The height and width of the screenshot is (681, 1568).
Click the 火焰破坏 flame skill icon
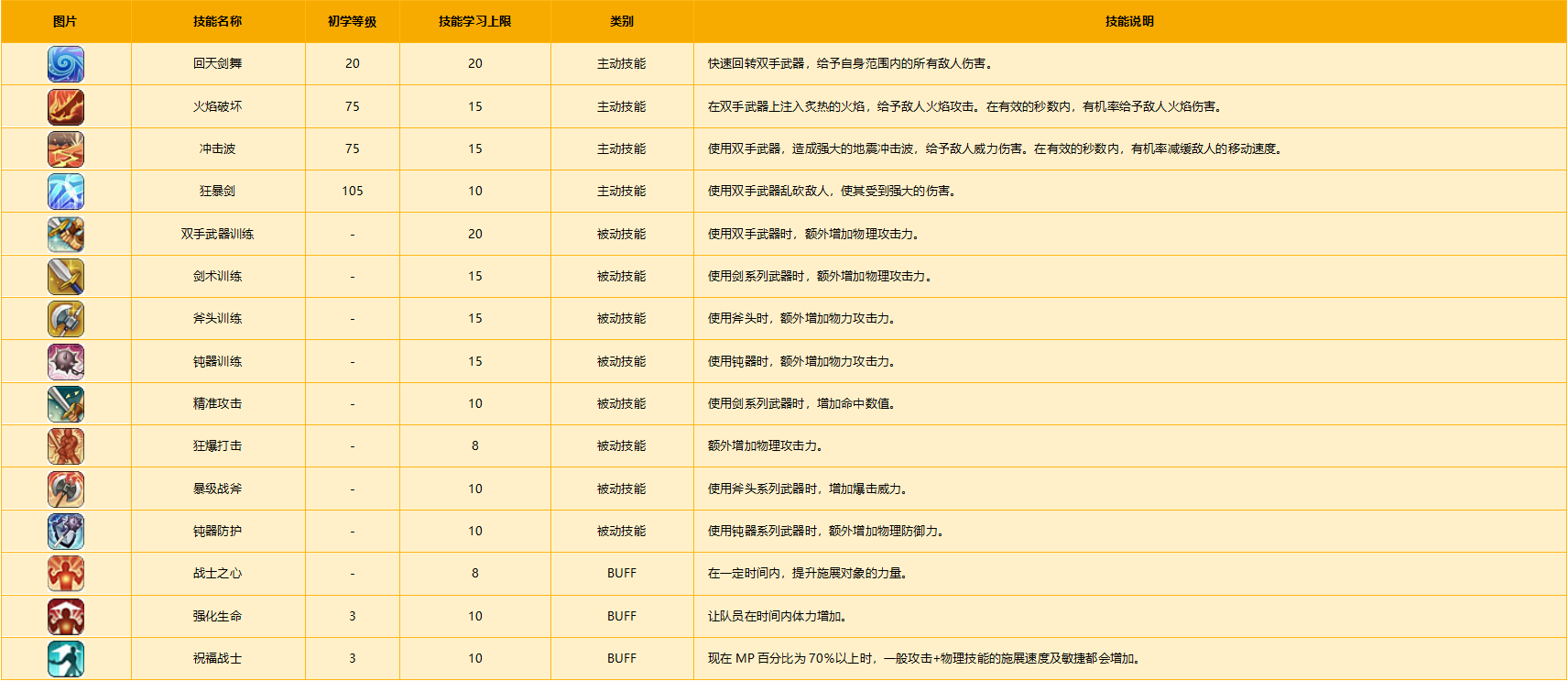pyautogui.click(x=66, y=107)
